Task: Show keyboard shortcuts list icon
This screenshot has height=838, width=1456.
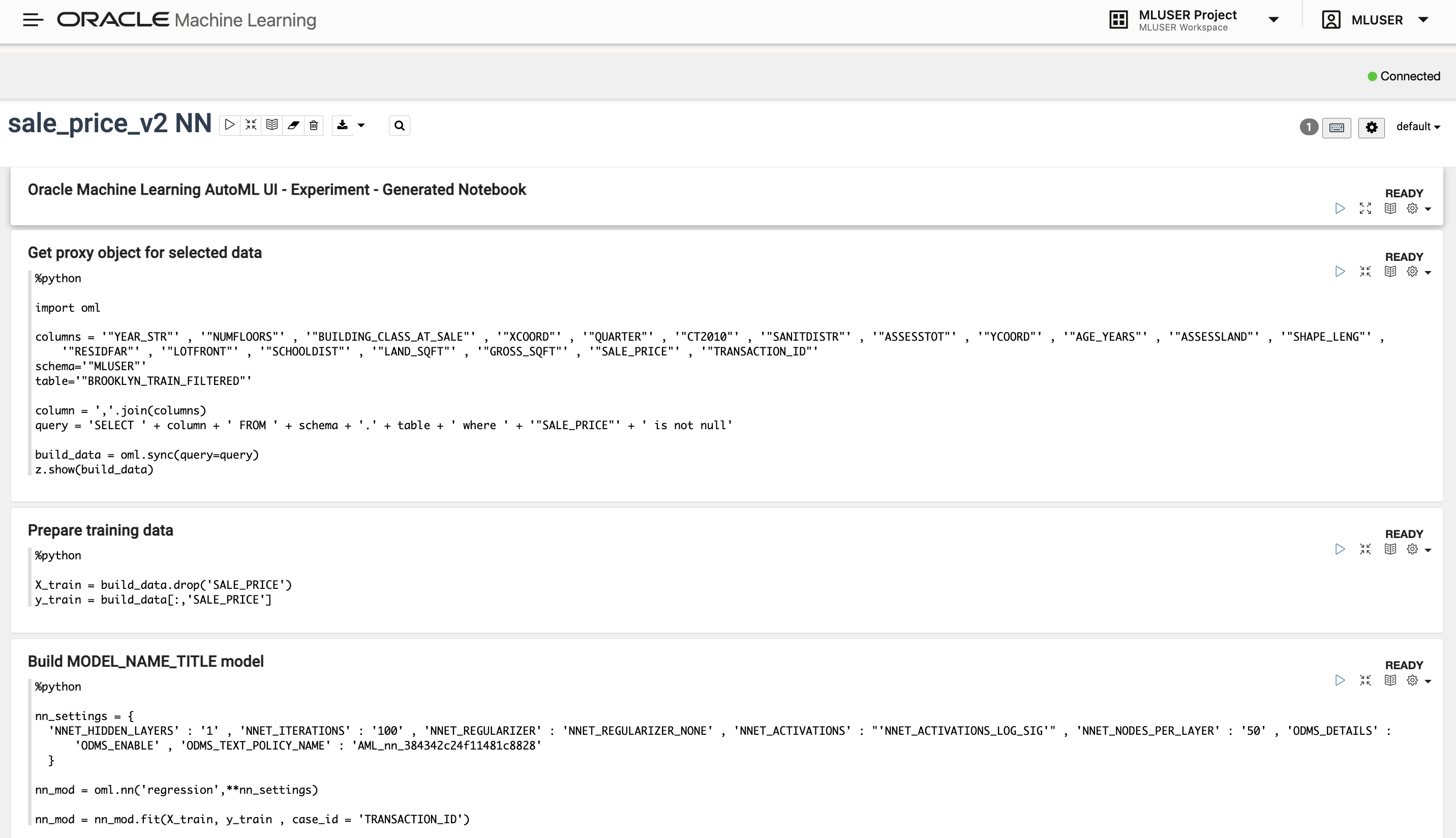Action: pyautogui.click(x=1337, y=127)
